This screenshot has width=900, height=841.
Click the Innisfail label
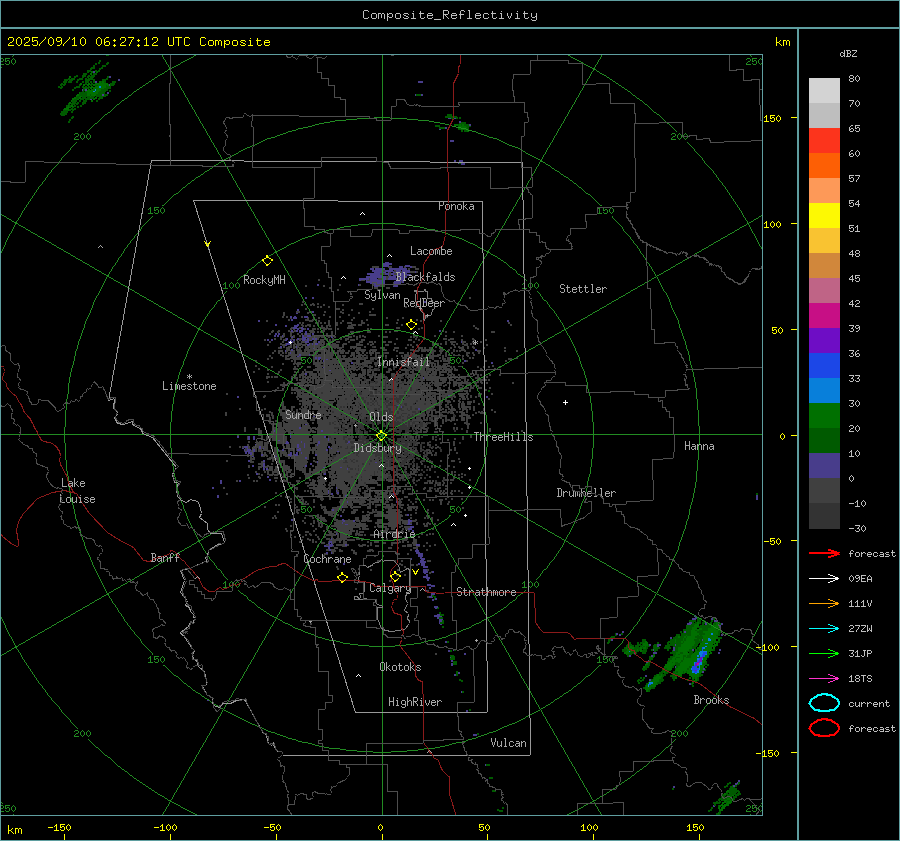click(404, 362)
